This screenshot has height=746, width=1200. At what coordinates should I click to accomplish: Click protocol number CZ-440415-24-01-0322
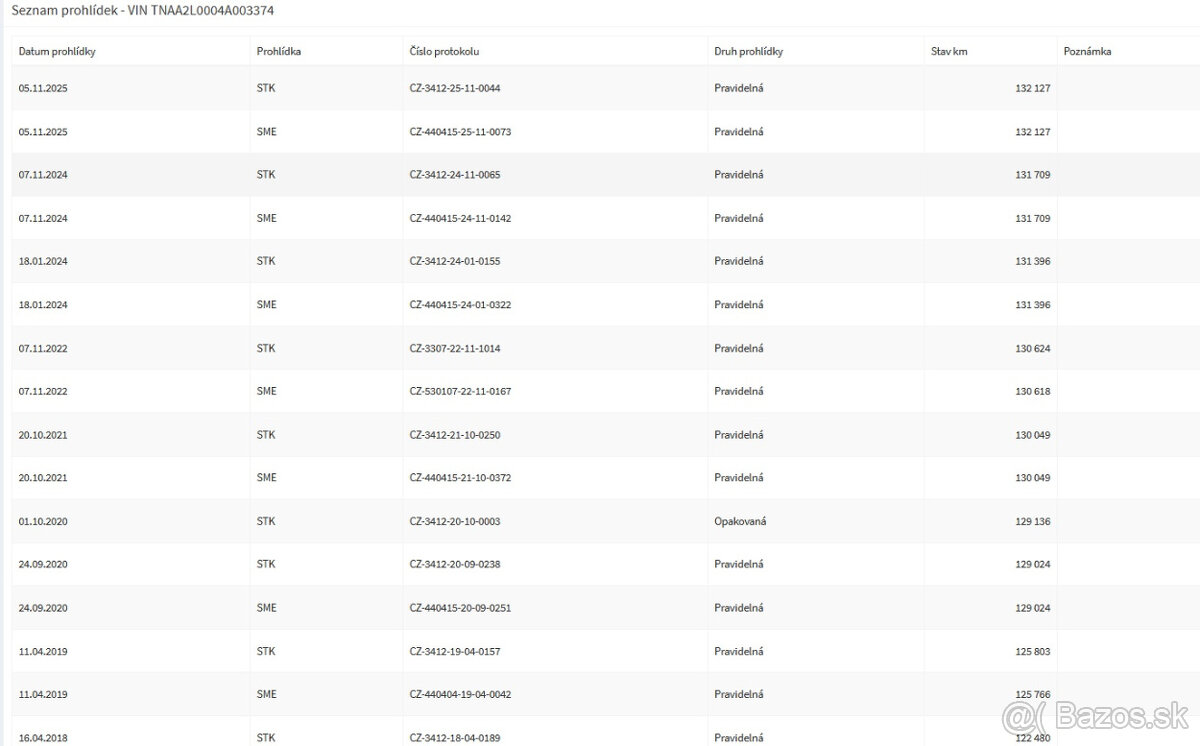click(x=460, y=305)
